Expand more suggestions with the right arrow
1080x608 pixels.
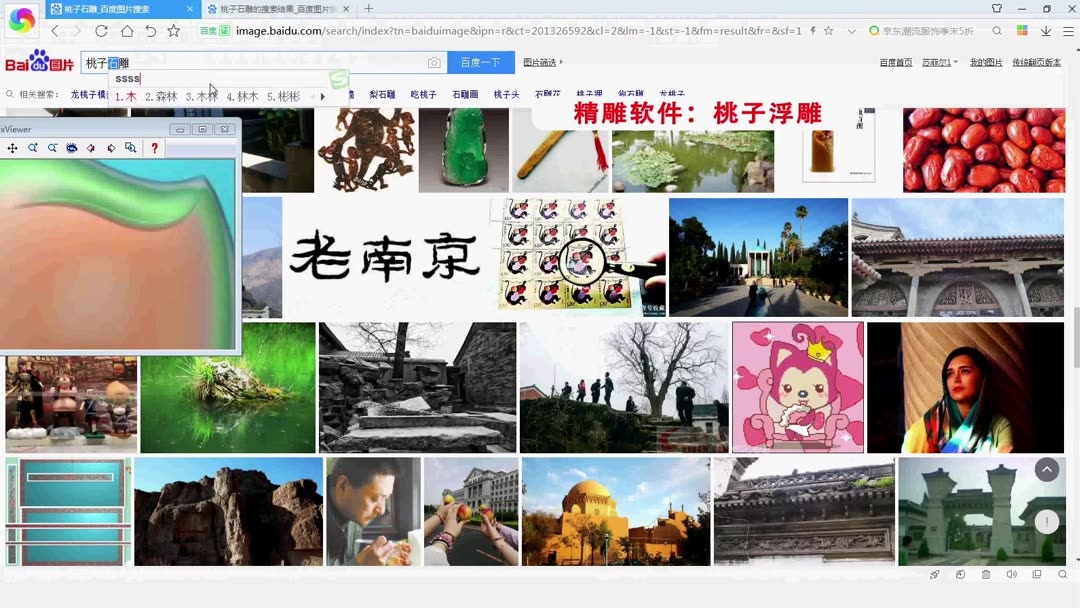pos(323,96)
